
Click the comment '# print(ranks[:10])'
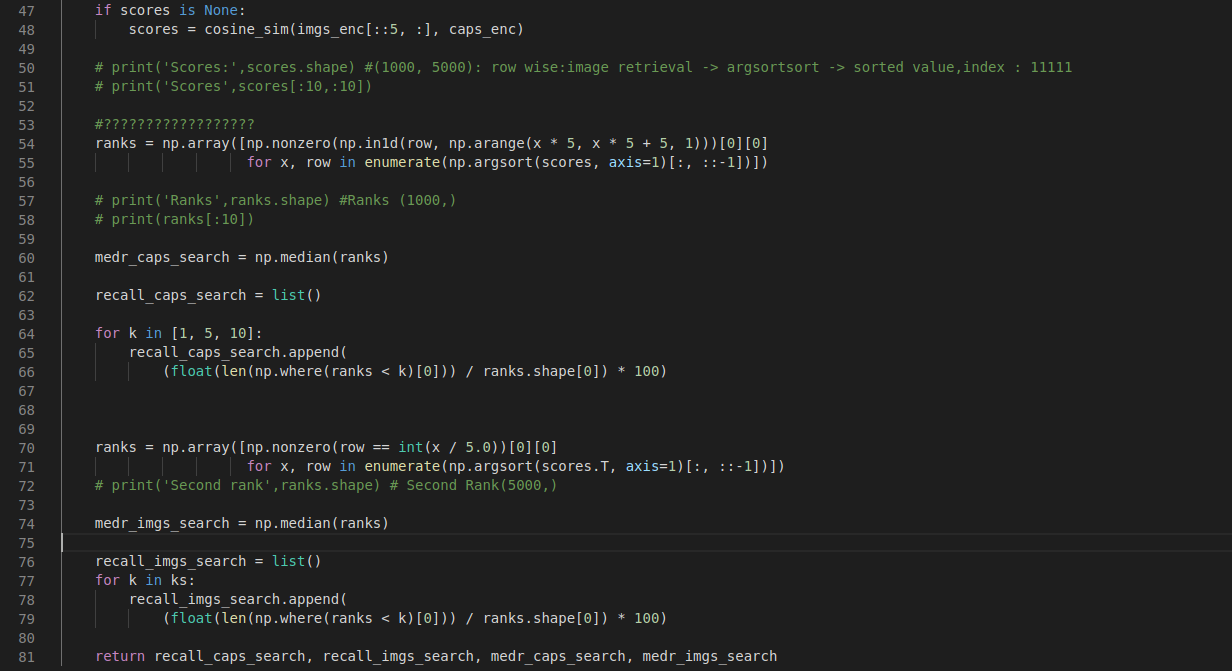click(175, 219)
